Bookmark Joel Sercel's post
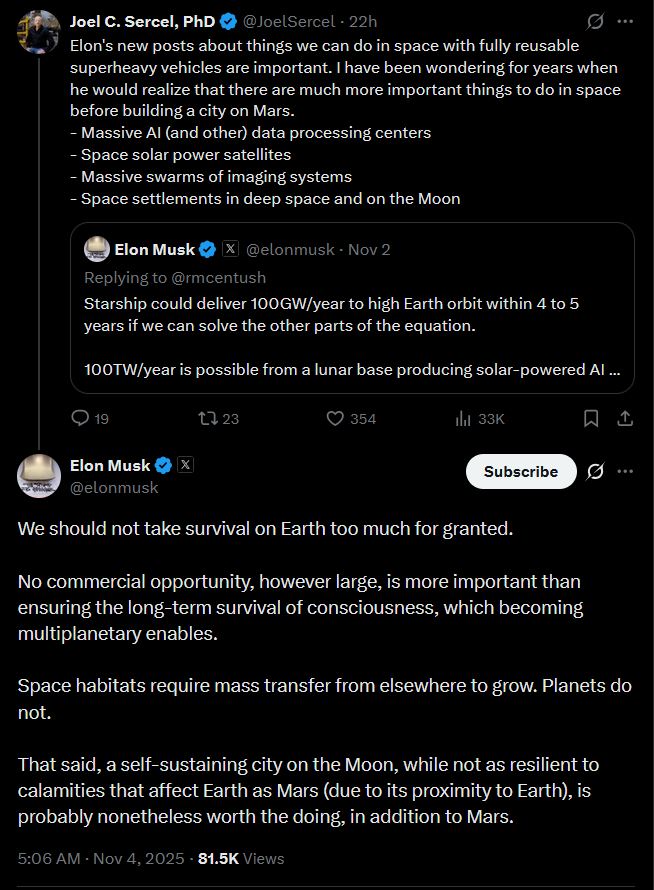The height and width of the screenshot is (890, 654). [591, 418]
